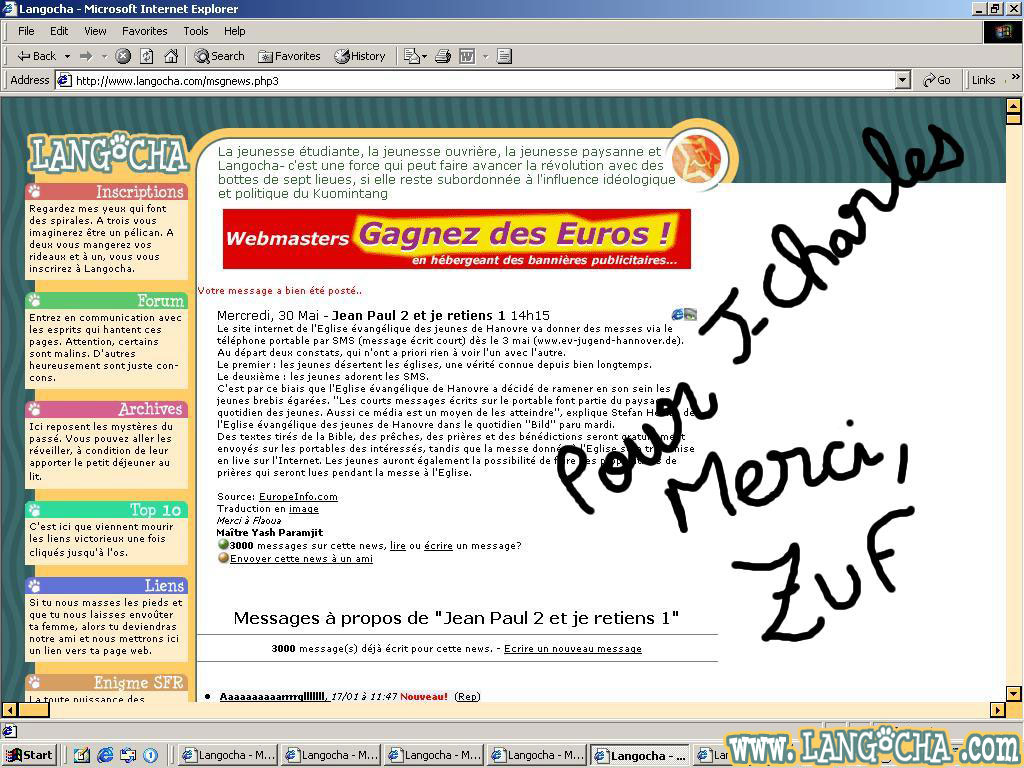Expand the Back button history dropdown
Image resolution: width=1024 pixels, height=768 pixels.
pos(67,56)
